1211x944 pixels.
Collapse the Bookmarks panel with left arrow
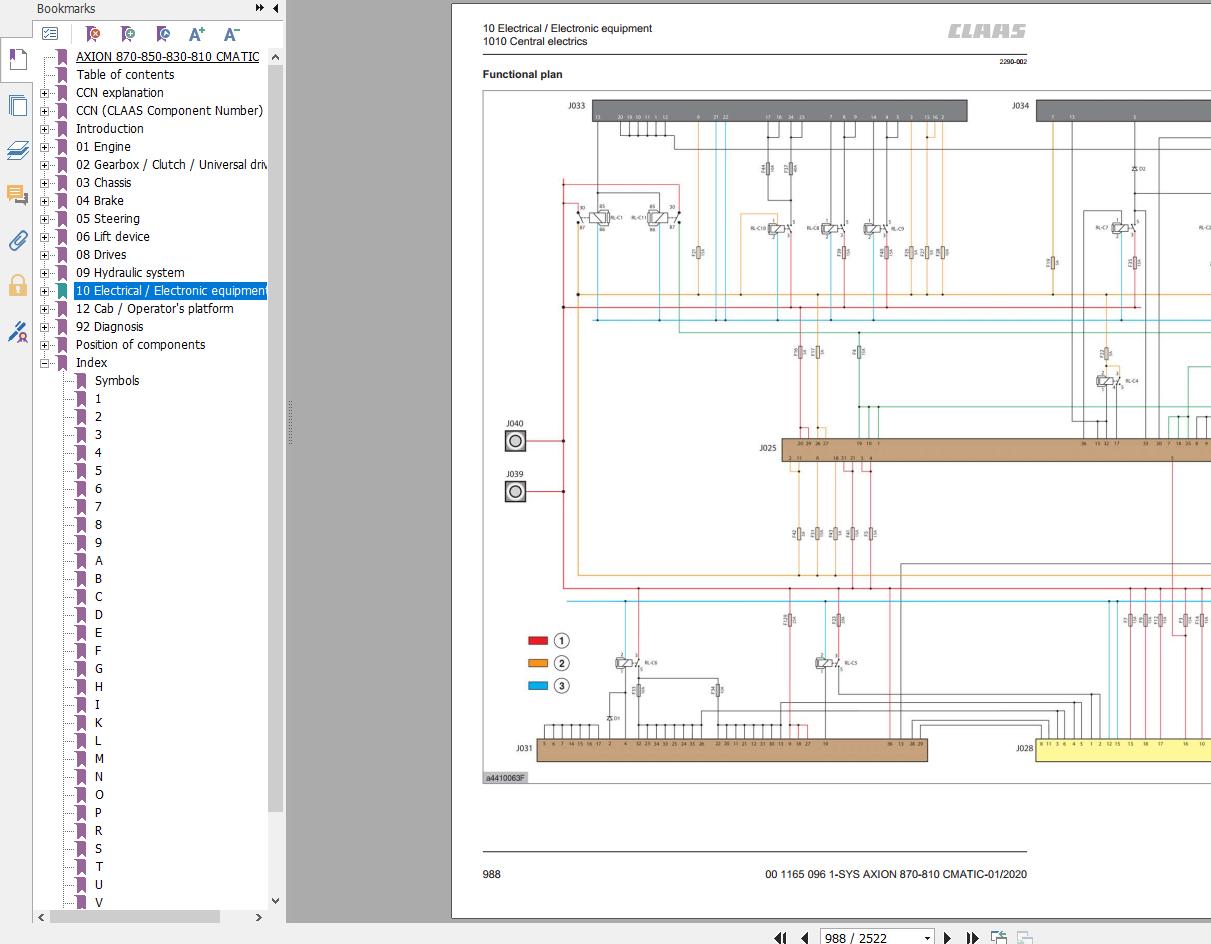pos(275,8)
